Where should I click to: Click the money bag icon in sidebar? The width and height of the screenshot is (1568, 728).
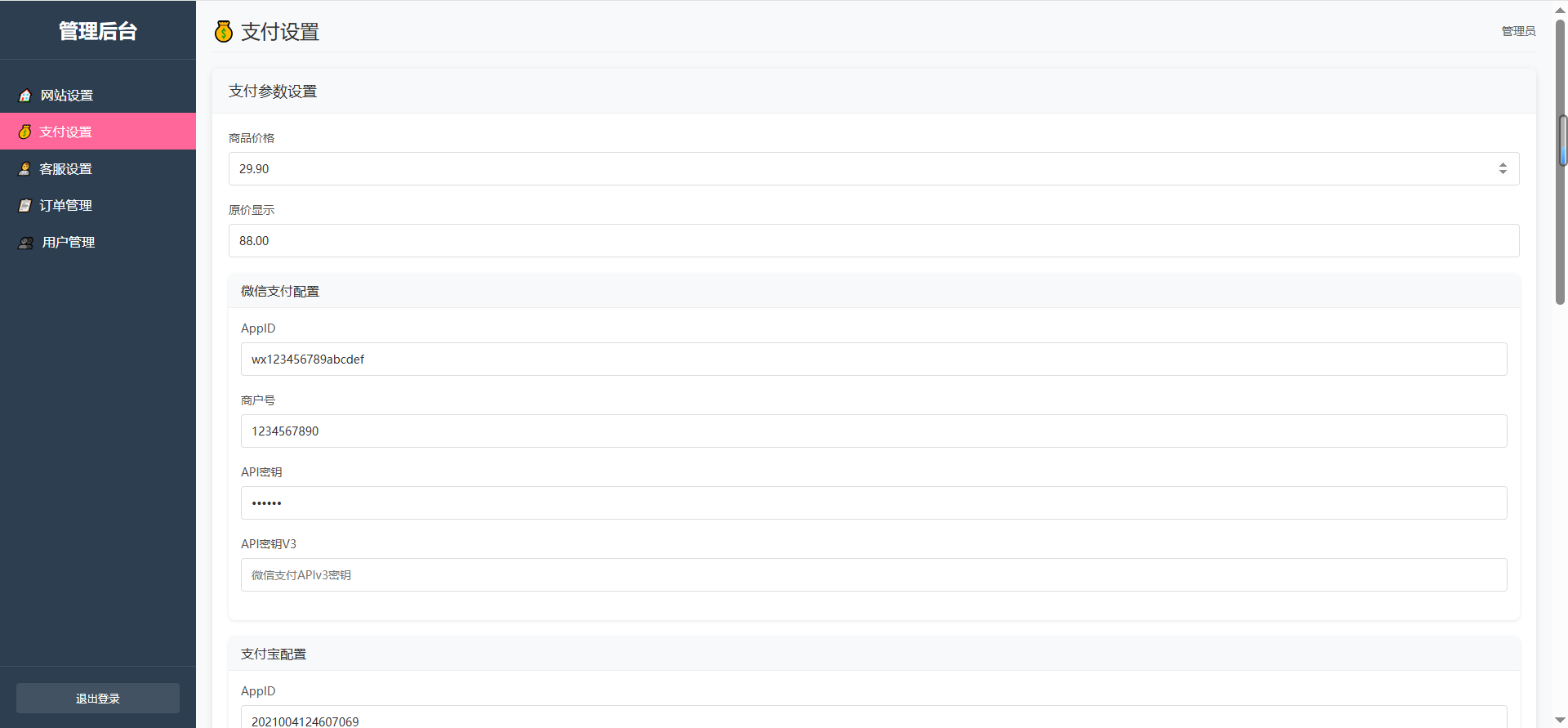click(25, 132)
